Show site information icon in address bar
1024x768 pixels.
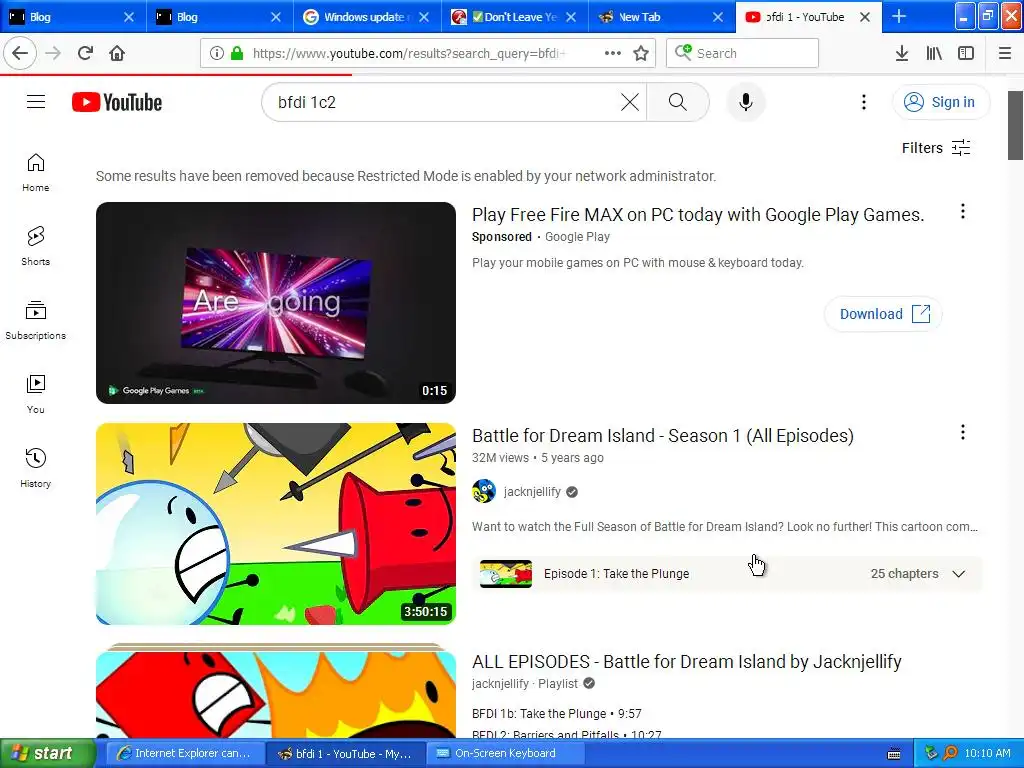pyautogui.click(x=216, y=54)
